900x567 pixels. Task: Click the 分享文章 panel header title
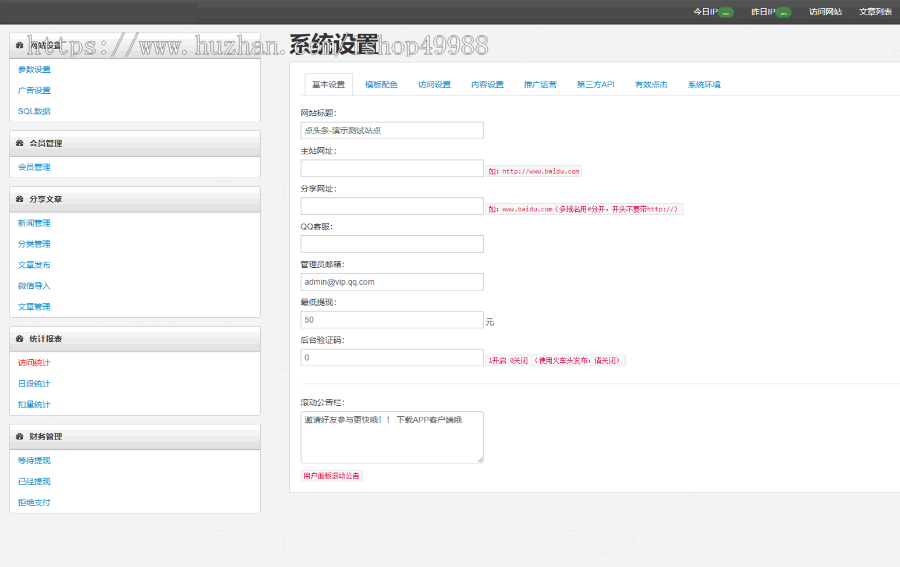pyautogui.click(x=46, y=199)
